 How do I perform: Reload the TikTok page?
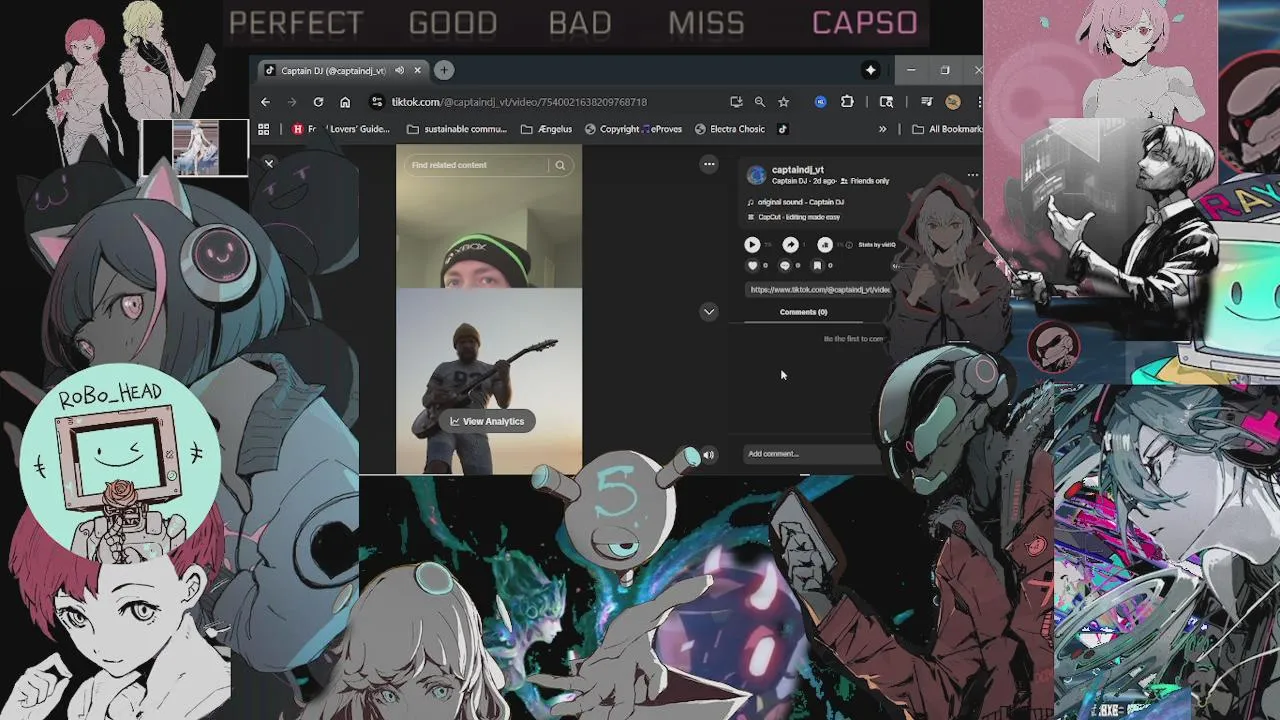318,102
